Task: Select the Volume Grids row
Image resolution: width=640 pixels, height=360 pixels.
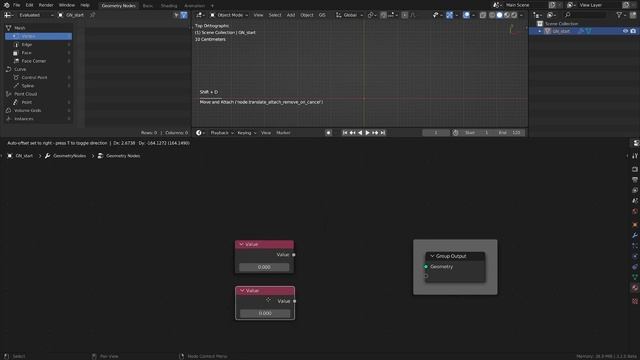Action: coord(38,110)
